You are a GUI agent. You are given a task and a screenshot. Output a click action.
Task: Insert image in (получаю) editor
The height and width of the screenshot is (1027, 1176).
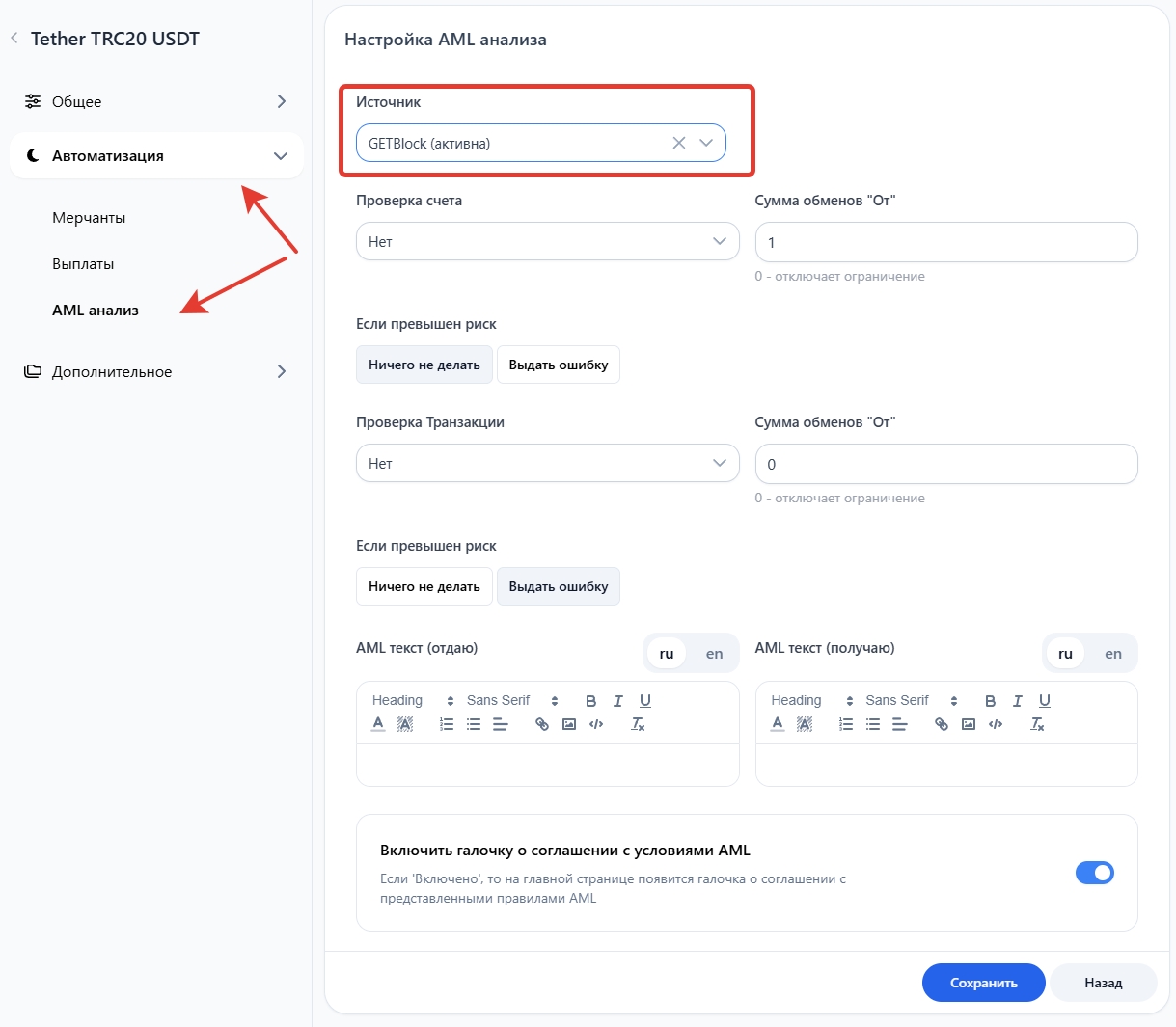[x=969, y=724]
